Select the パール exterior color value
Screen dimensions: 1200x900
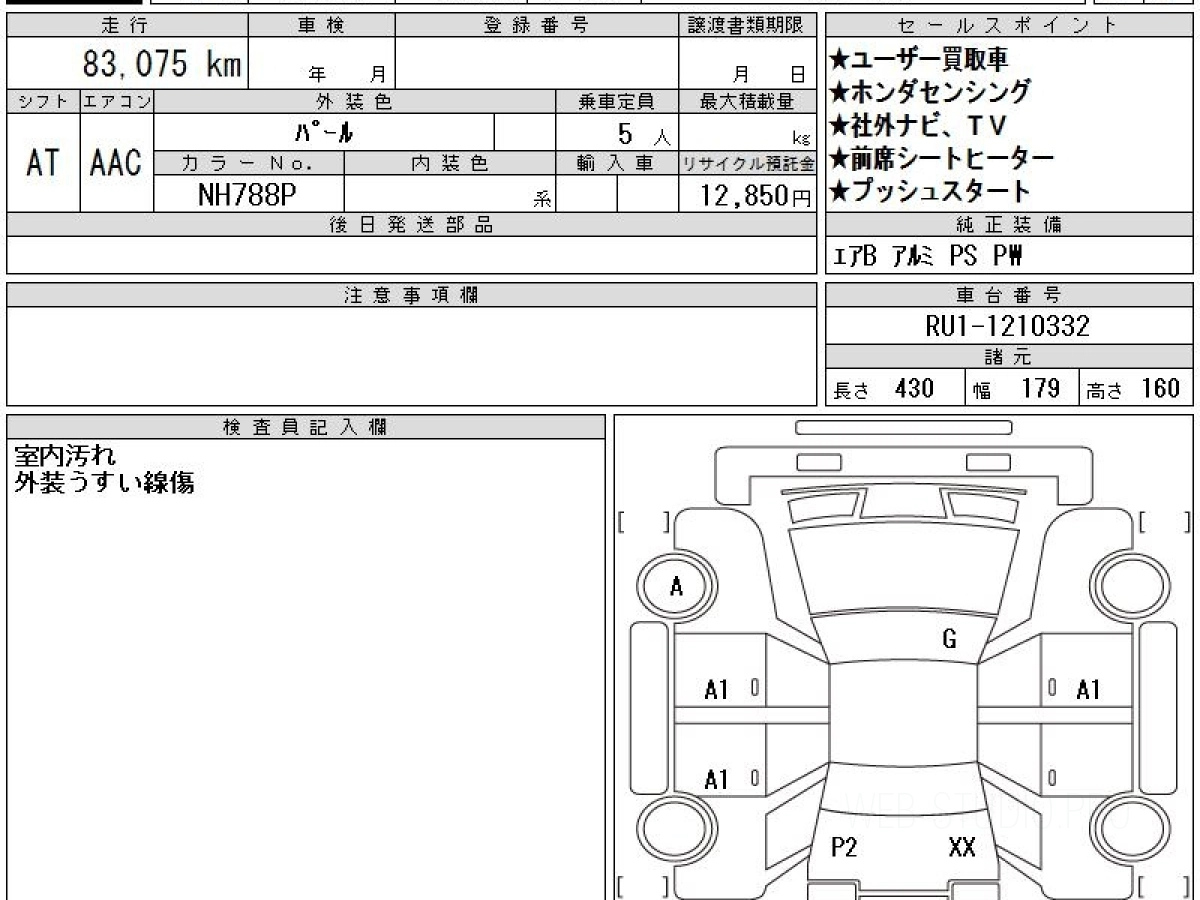click(x=325, y=133)
